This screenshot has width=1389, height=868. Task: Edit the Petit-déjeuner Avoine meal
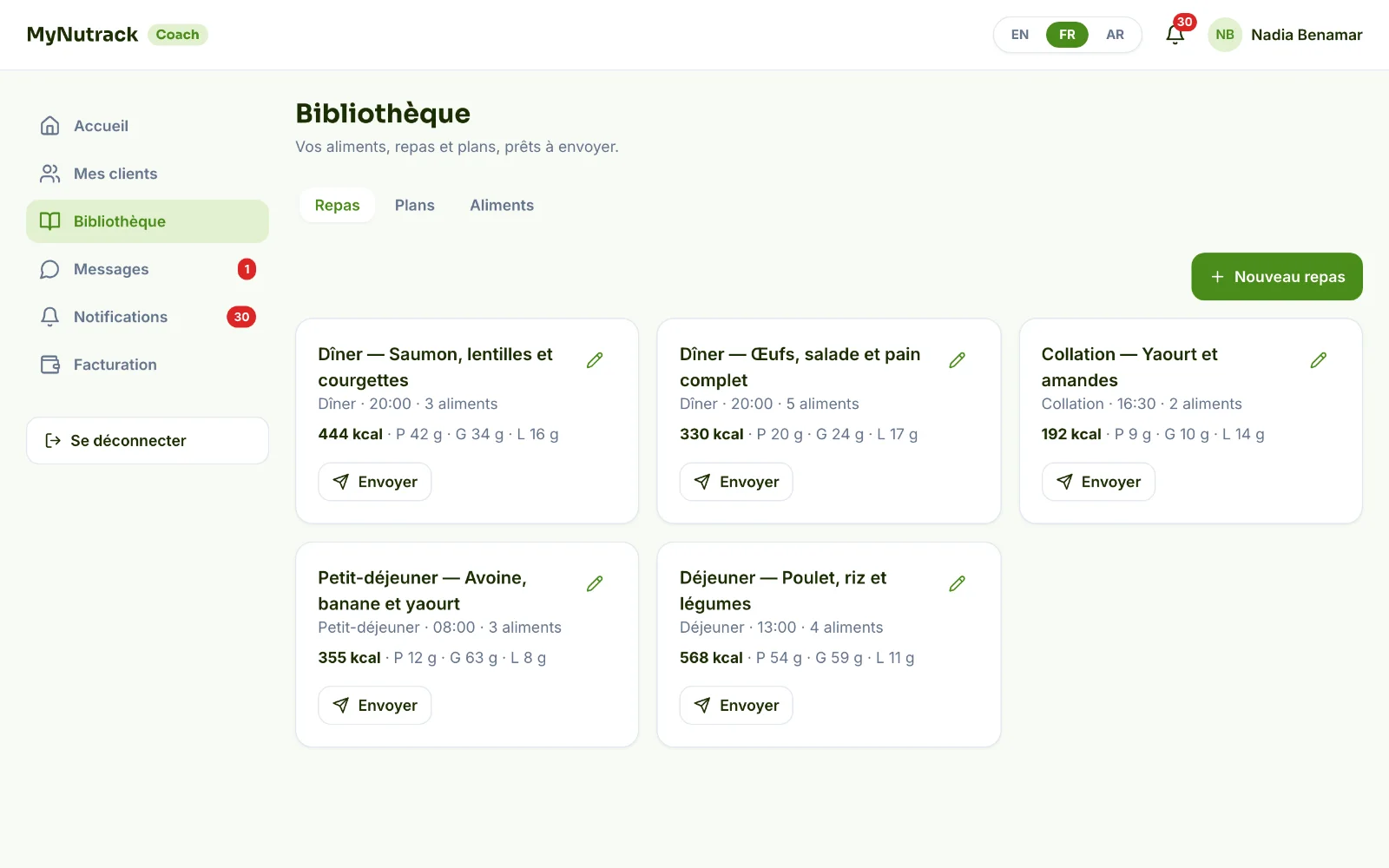pyautogui.click(x=595, y=584)
